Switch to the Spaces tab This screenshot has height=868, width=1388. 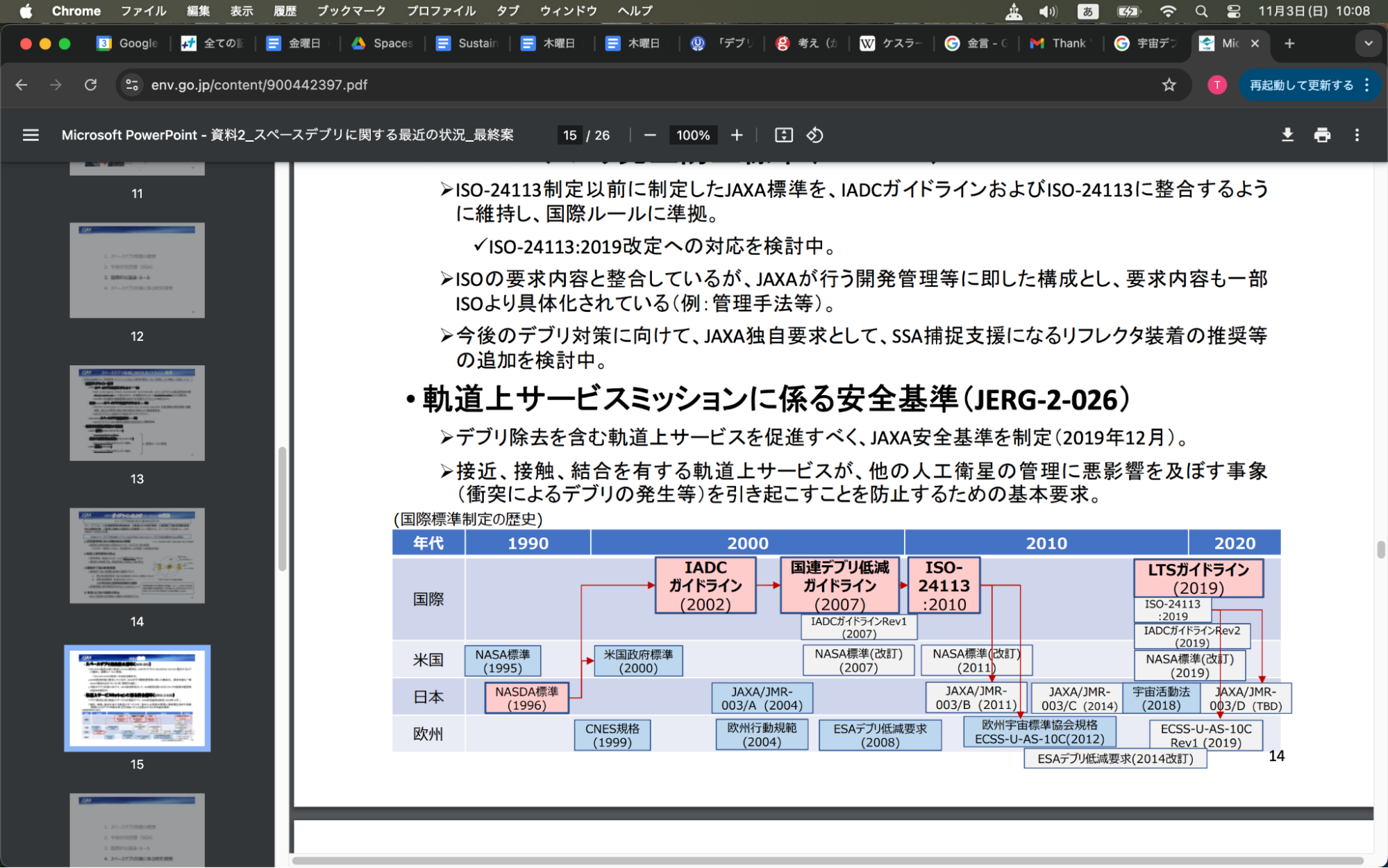coord(383,44)
